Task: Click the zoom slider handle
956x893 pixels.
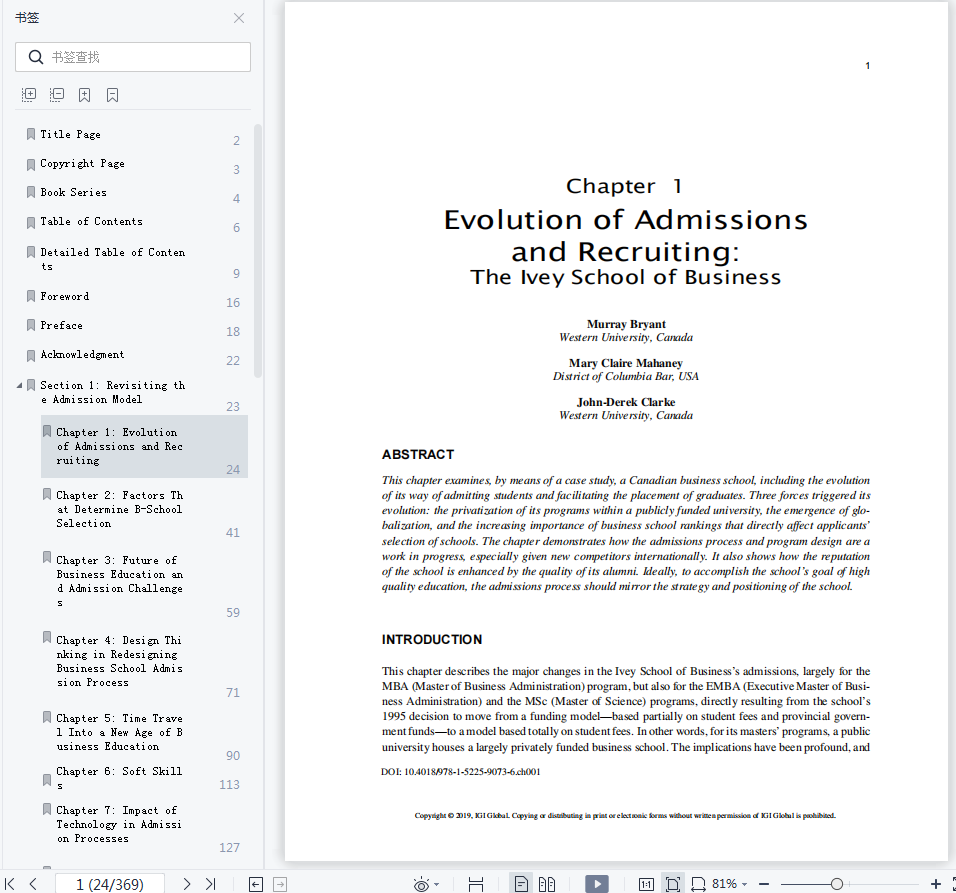Action: 837,884
